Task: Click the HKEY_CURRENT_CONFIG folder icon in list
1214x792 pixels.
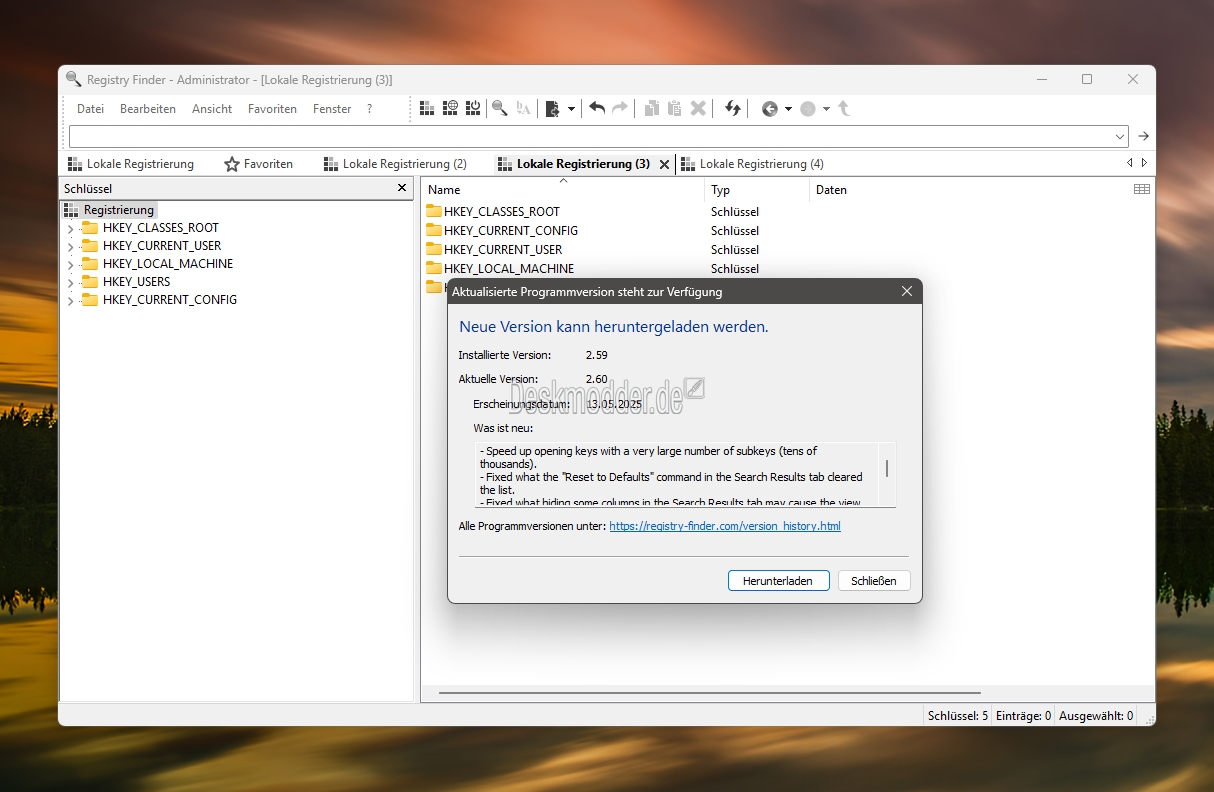Action: (434, 230)
